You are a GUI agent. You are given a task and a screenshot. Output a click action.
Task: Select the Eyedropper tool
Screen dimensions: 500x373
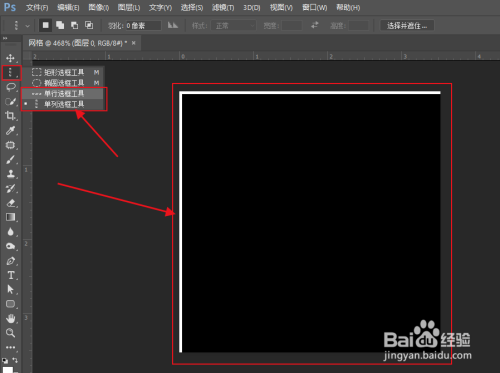[x=10, y=130]
